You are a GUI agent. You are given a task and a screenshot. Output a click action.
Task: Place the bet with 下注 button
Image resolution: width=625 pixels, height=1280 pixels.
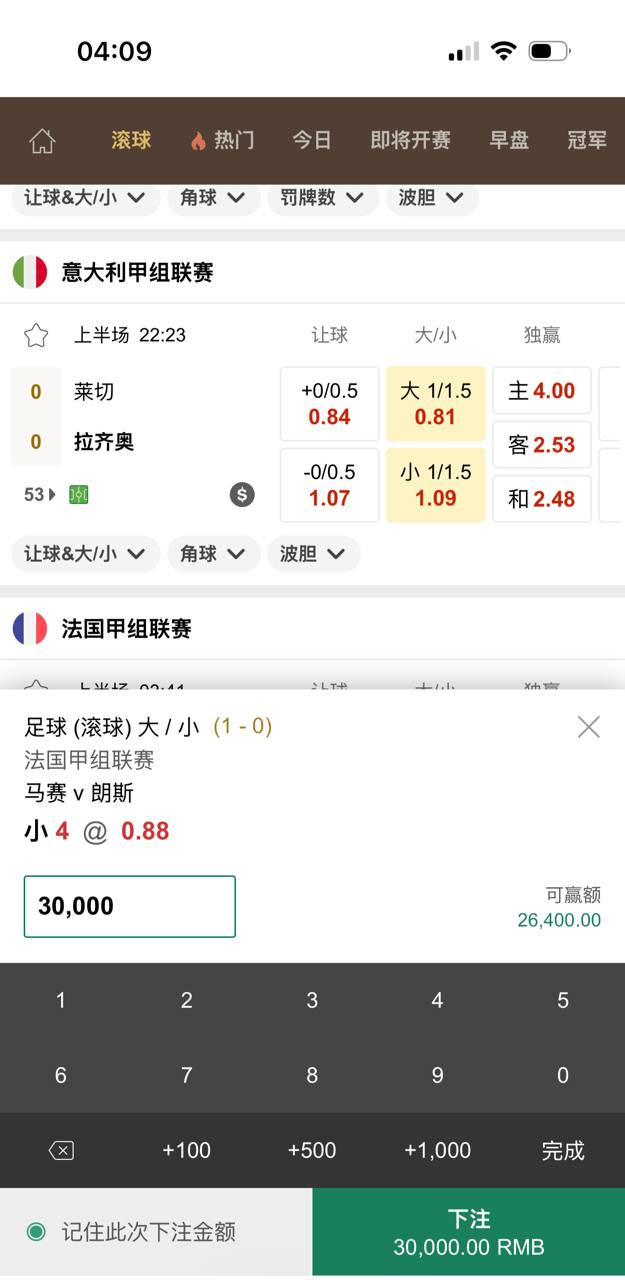468,1233
